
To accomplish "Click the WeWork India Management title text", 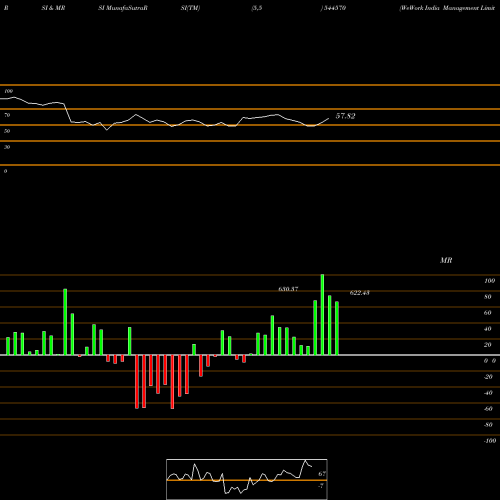I will [x=447, y=8].
